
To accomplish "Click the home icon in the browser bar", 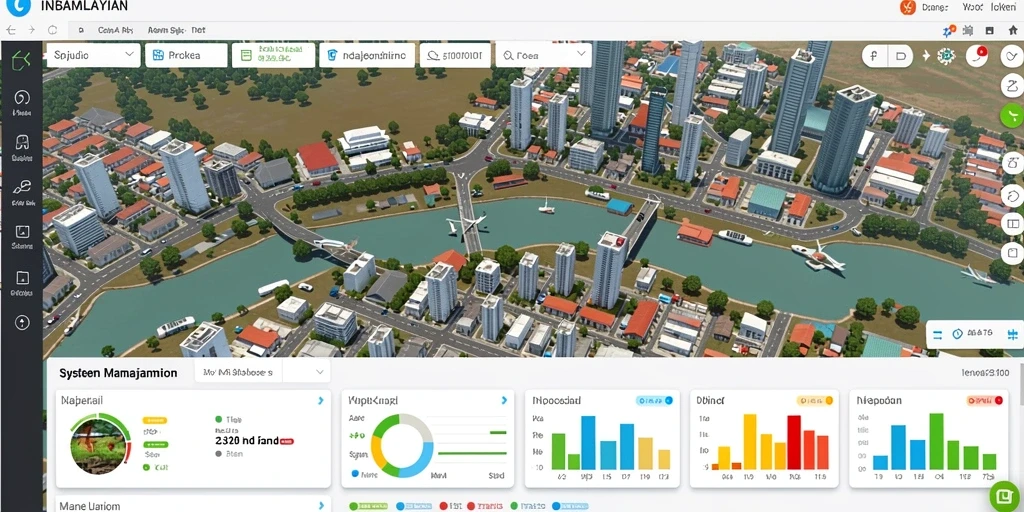I will pos(1012,30).
